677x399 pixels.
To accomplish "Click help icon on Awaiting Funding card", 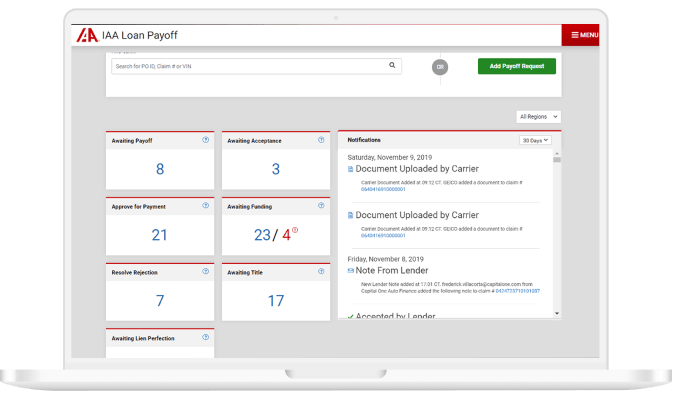I will [x=321, y=206].
